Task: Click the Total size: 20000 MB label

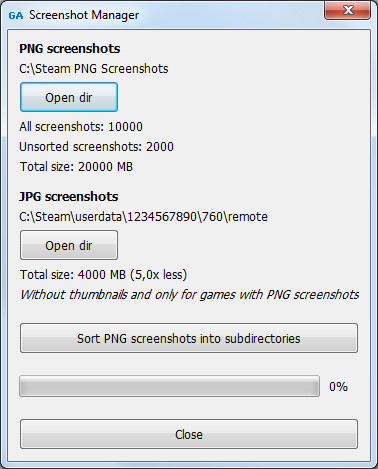Action: click(x=76, y=167)
